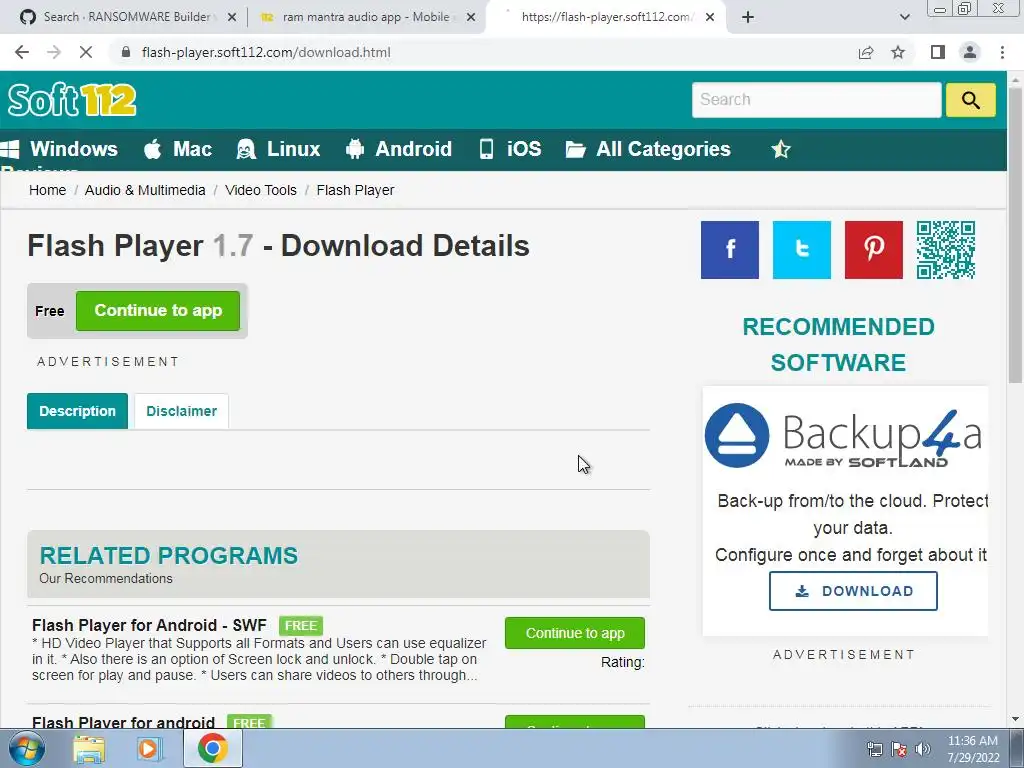Open All Categories in navbar
Screen dimensions: 1024x768
648,149
